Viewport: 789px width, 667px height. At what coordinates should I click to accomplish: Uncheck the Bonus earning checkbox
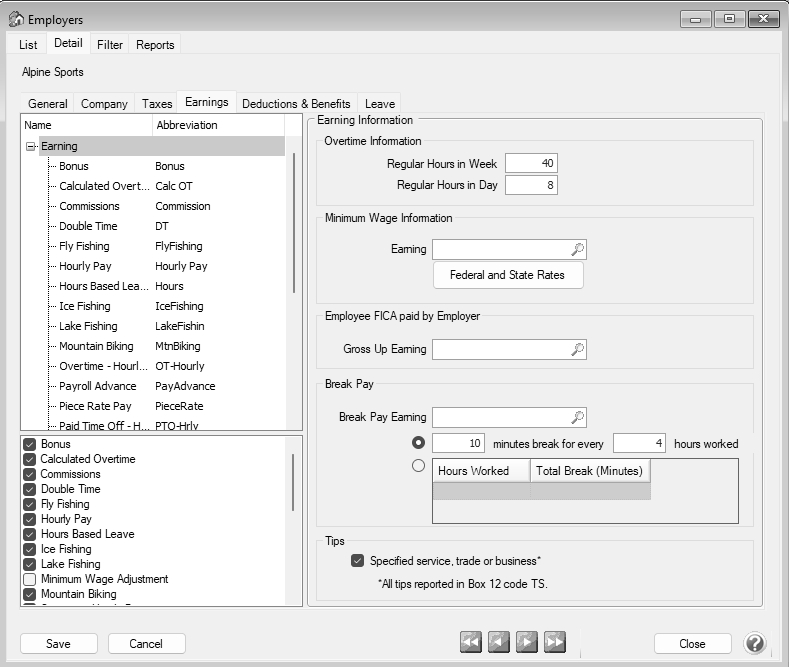click(30, 444)
